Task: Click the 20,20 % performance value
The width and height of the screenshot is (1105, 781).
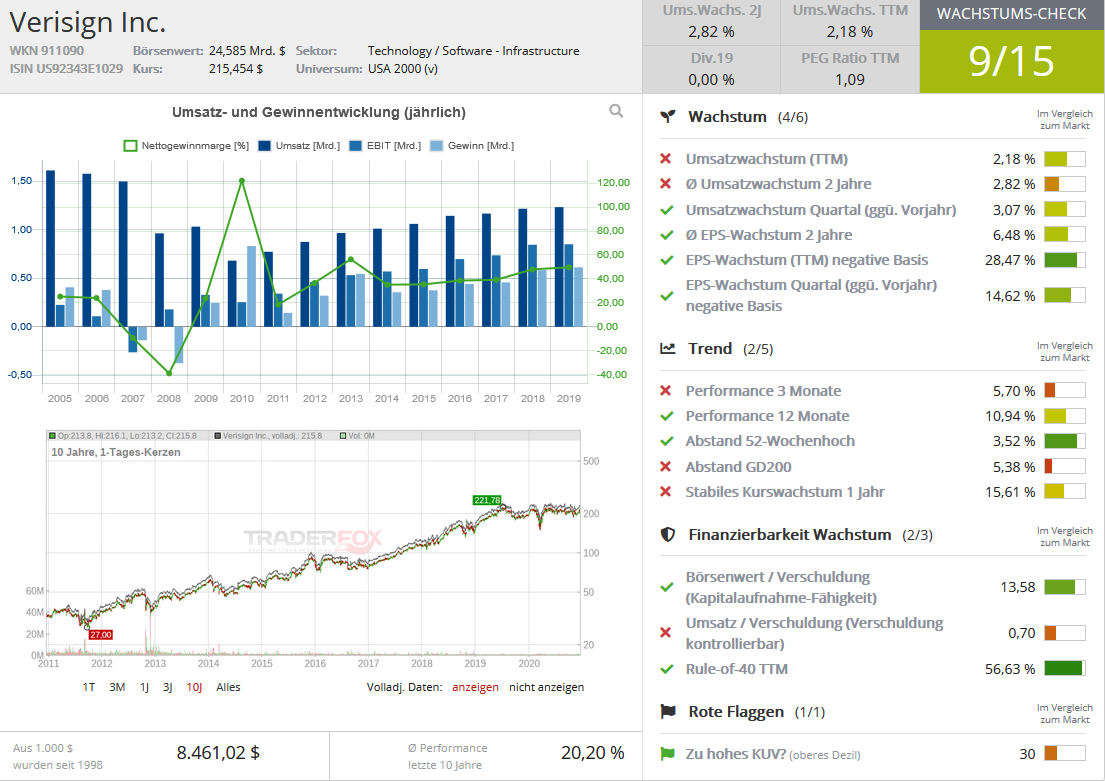Action: 593,753
